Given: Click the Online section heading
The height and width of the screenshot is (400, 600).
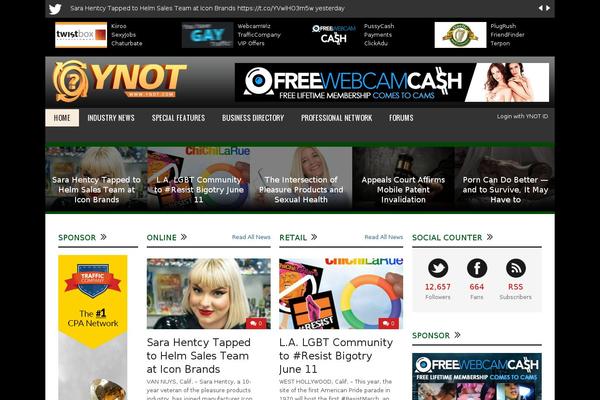Looking at the screenshot, I should (x=161, y=237).
